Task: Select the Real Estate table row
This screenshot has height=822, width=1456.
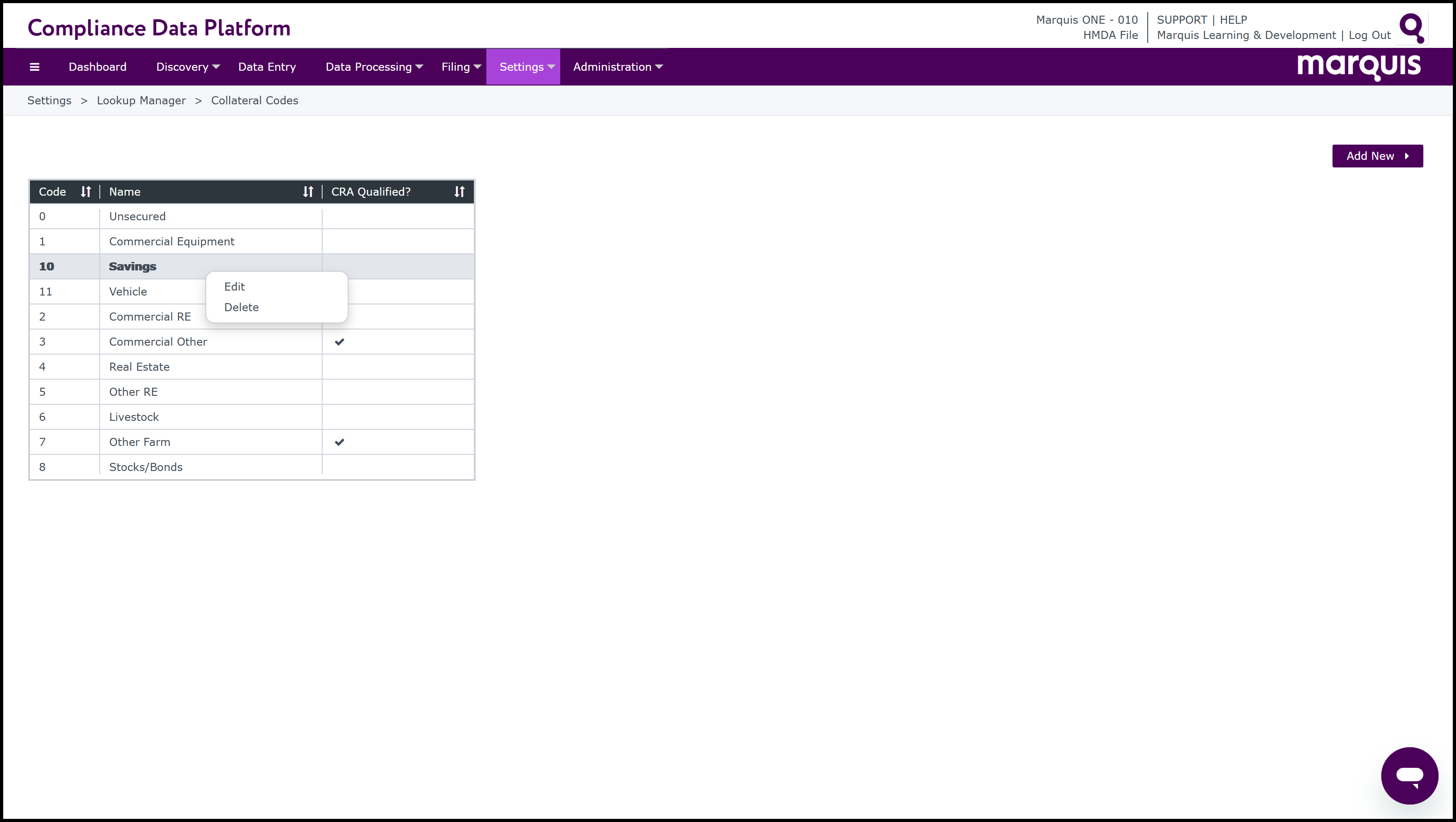Action: (x=139, y=367)
